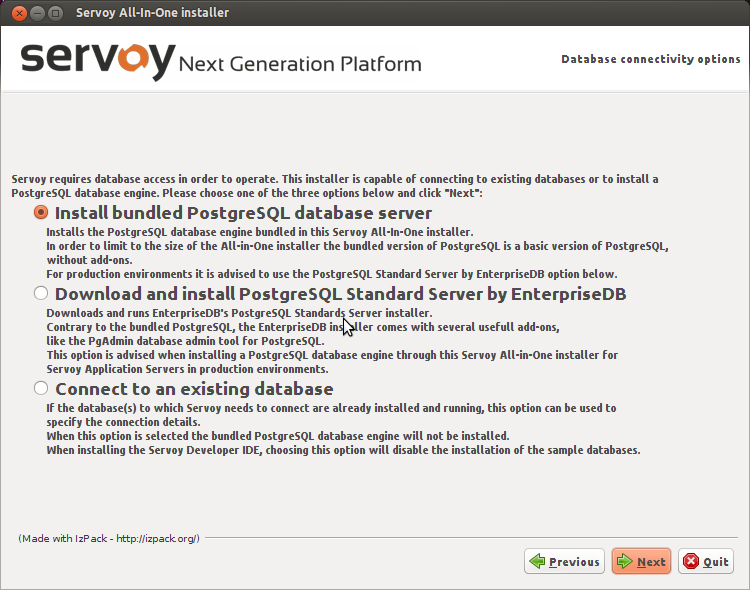Screen dimensions: 750x590
Task: Click the 'Made with IzPack' footer text
Action: point(109,538)
